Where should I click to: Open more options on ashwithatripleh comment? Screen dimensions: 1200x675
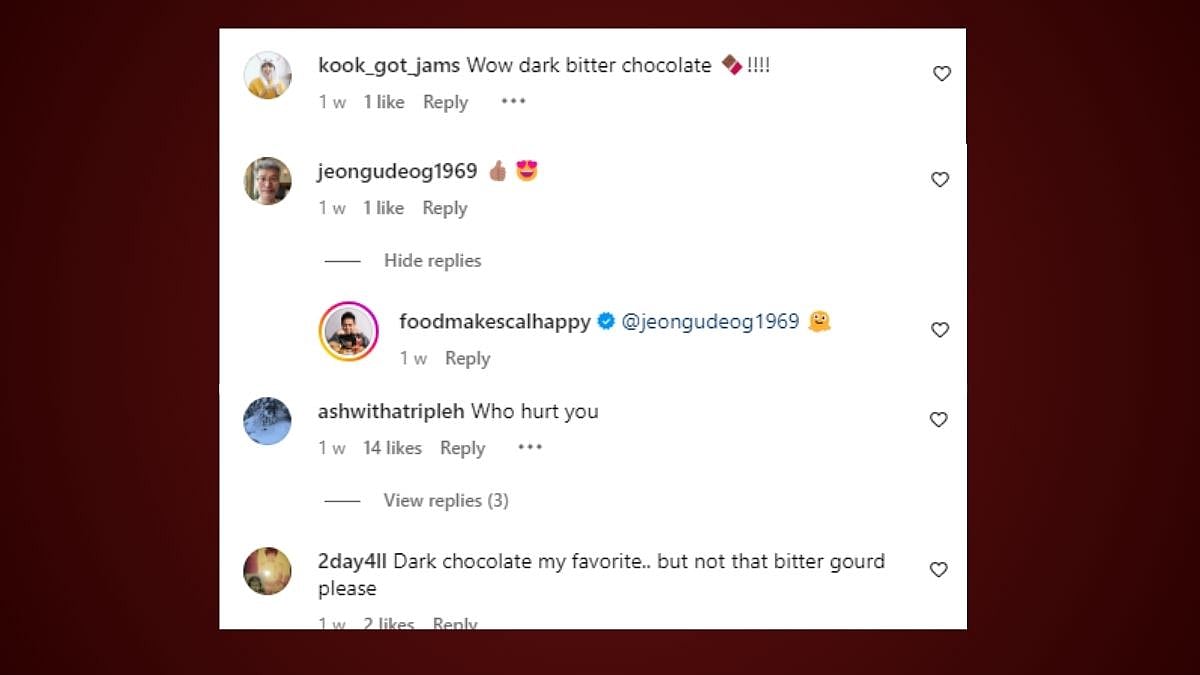point(529,448)
